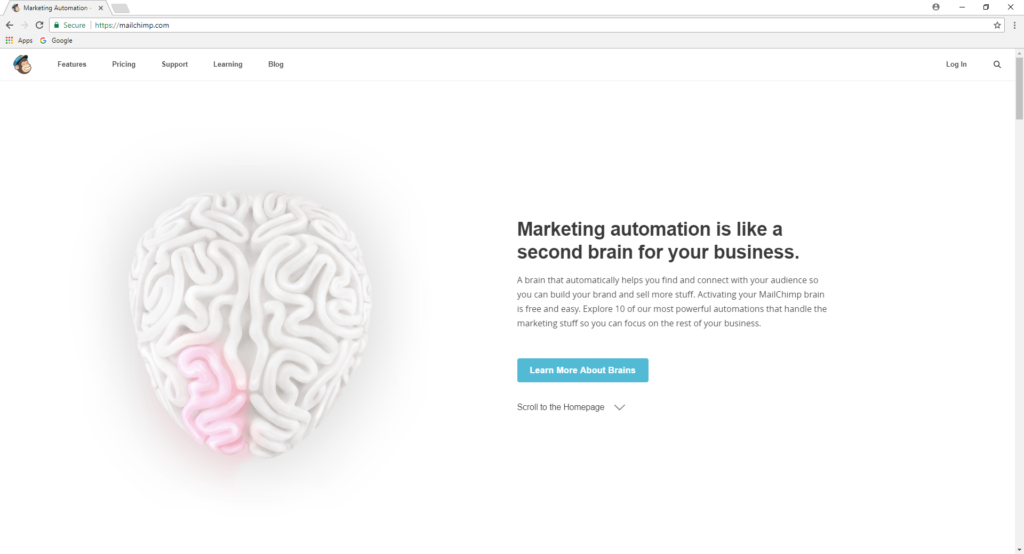Open the Features menu item

click(72, 64)
